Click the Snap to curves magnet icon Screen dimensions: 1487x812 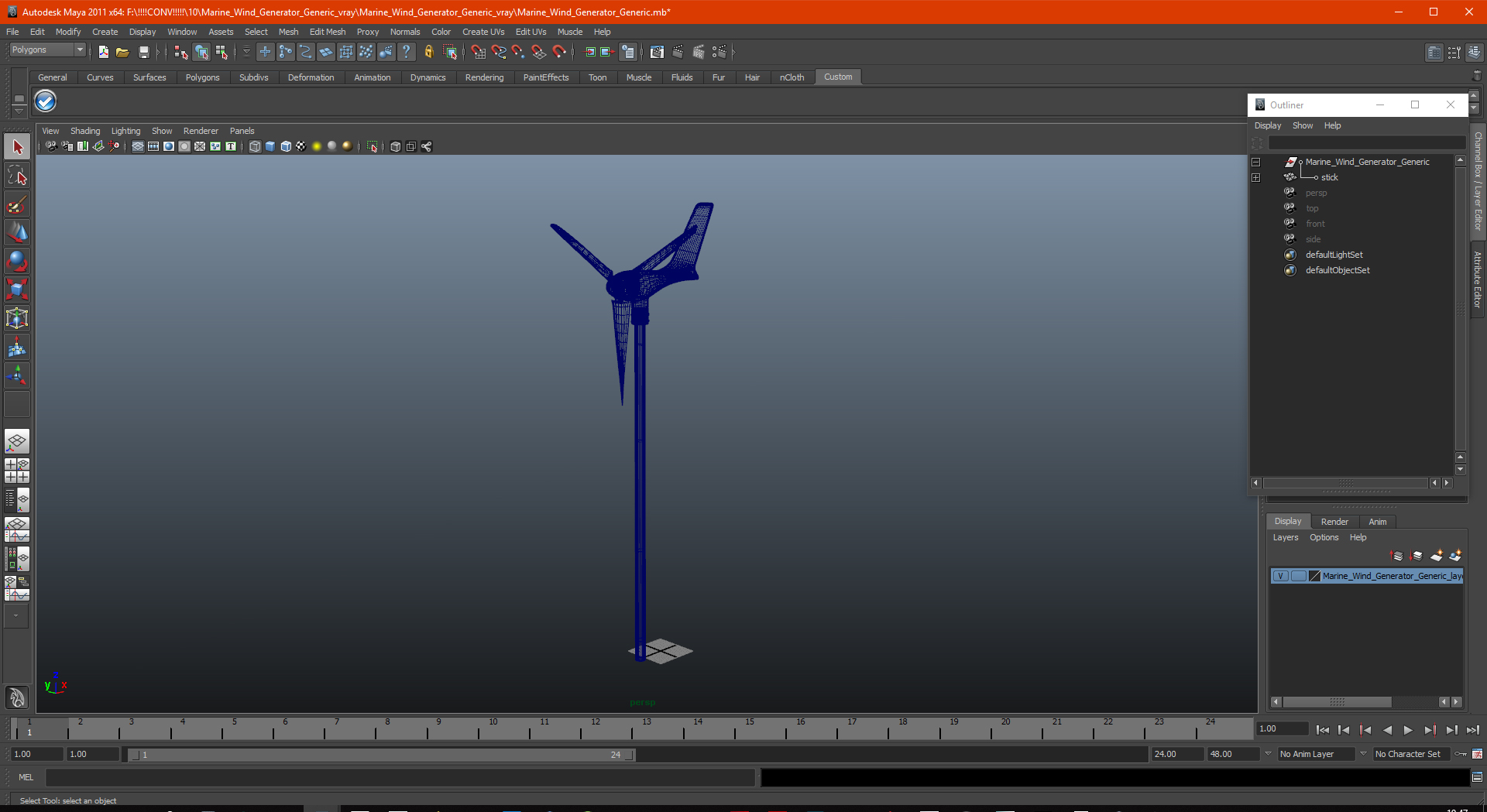pos(498,52)
